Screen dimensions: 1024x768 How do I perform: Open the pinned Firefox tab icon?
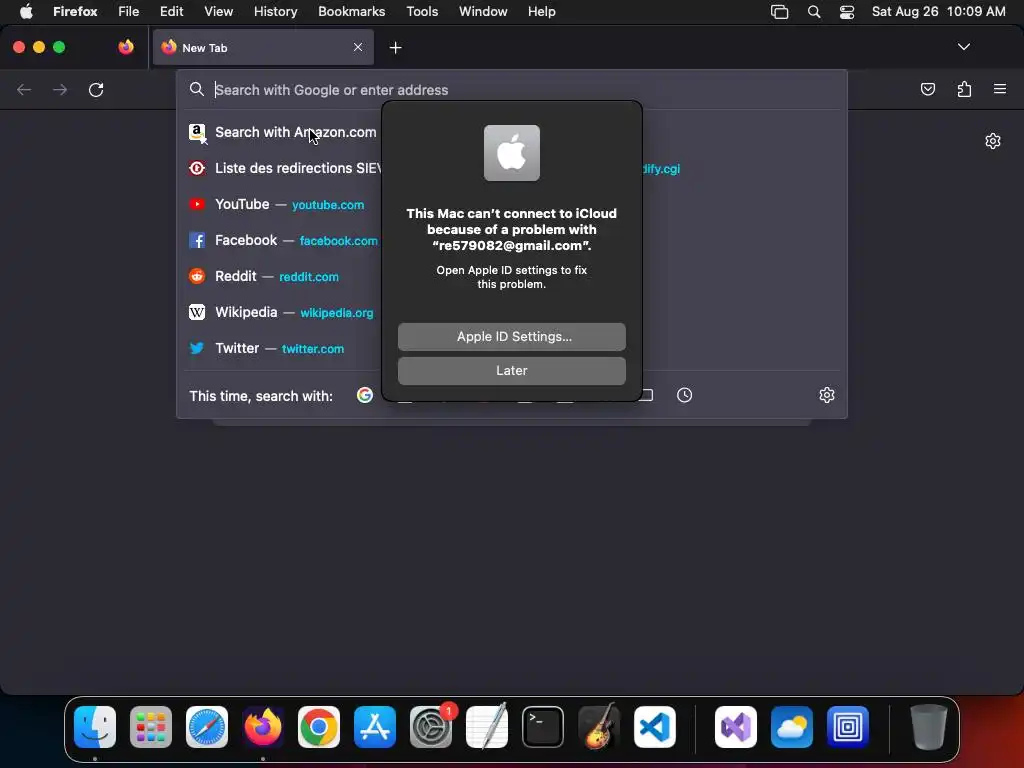126,47
